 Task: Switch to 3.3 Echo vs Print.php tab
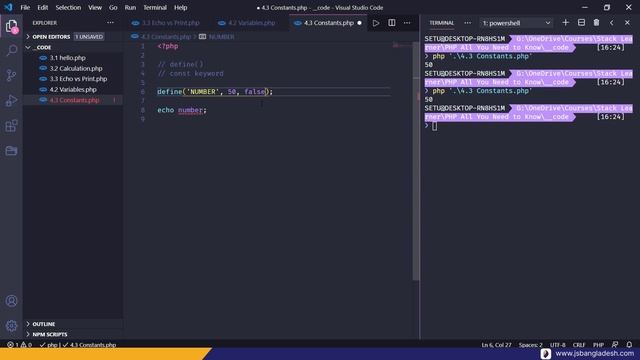166,23
